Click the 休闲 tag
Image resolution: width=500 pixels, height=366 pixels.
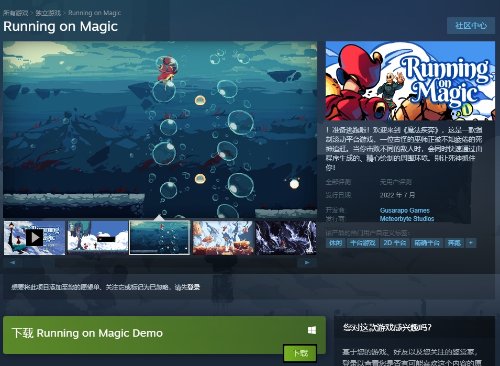pyautogui.click(x=335, y=243)
